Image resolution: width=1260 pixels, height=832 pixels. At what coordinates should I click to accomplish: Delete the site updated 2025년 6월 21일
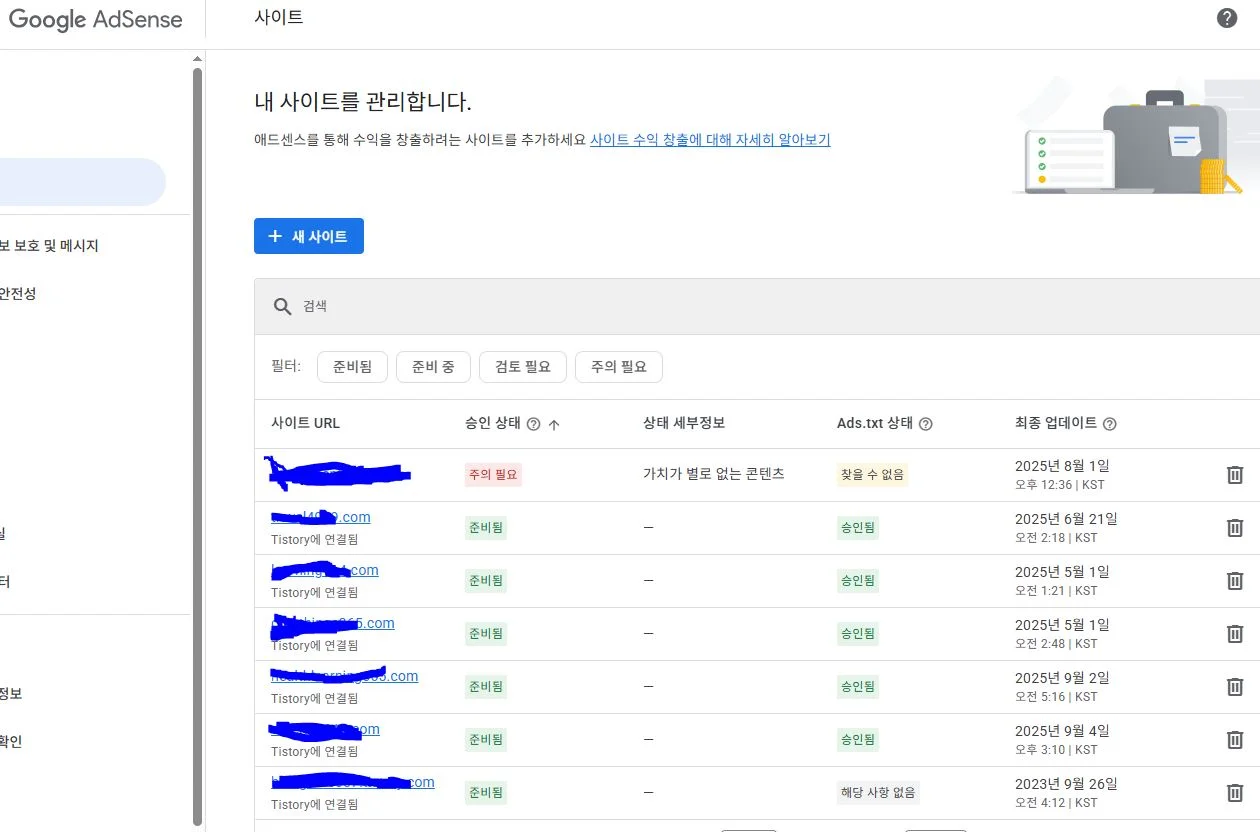click(1235, 527)
